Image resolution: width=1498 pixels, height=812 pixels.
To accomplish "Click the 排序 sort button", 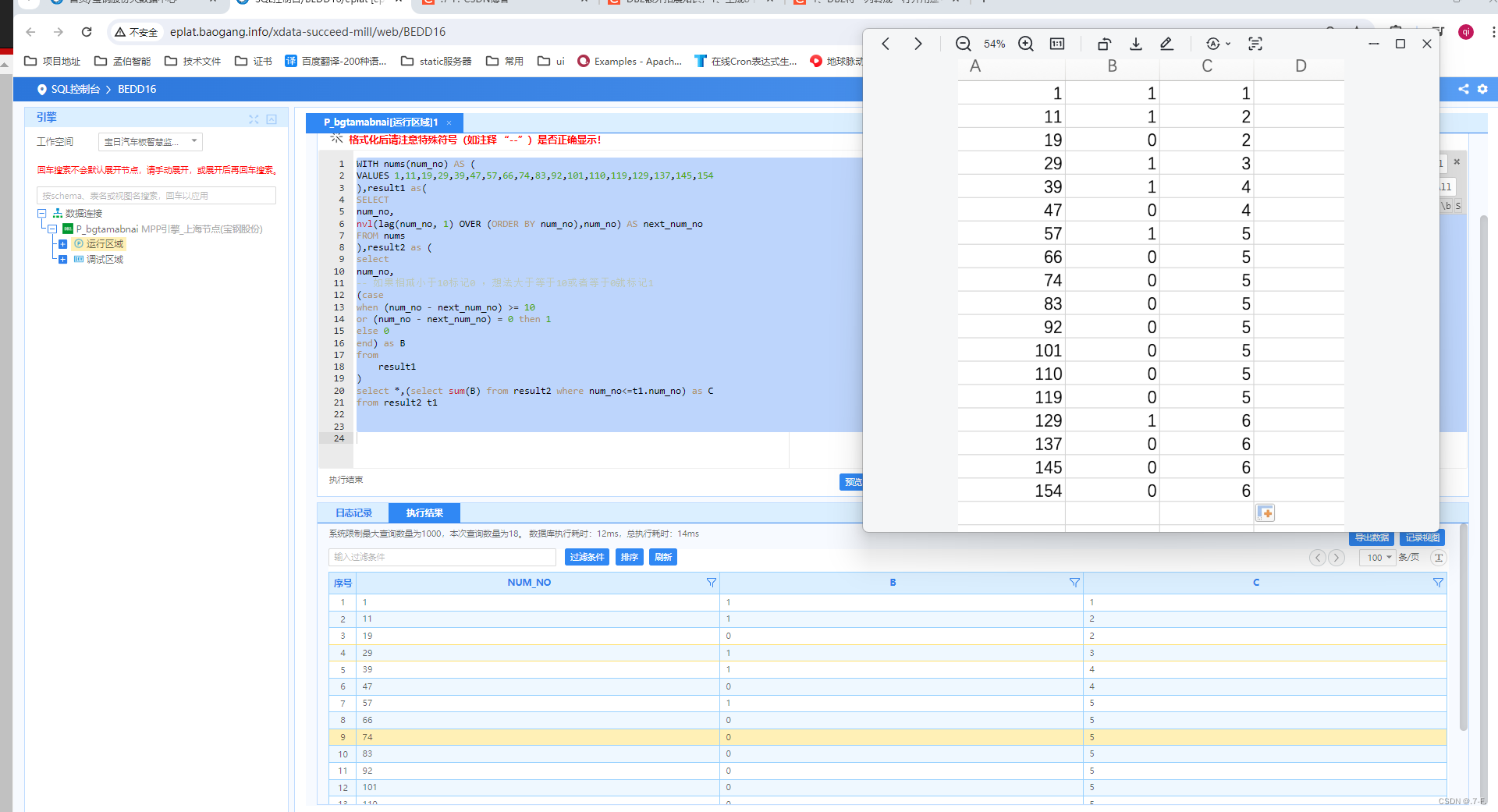I will [x=630, y=557].
